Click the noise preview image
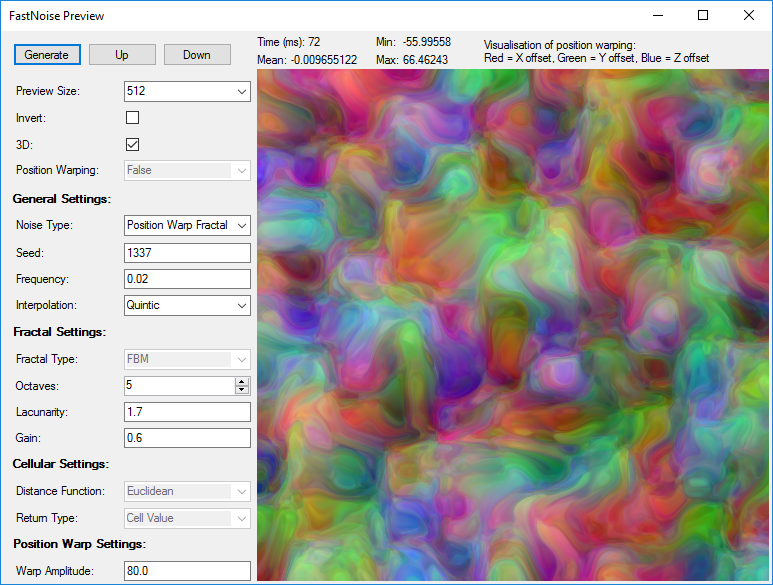This screenshot has height=585, width=773. click(x=514, y=325)
